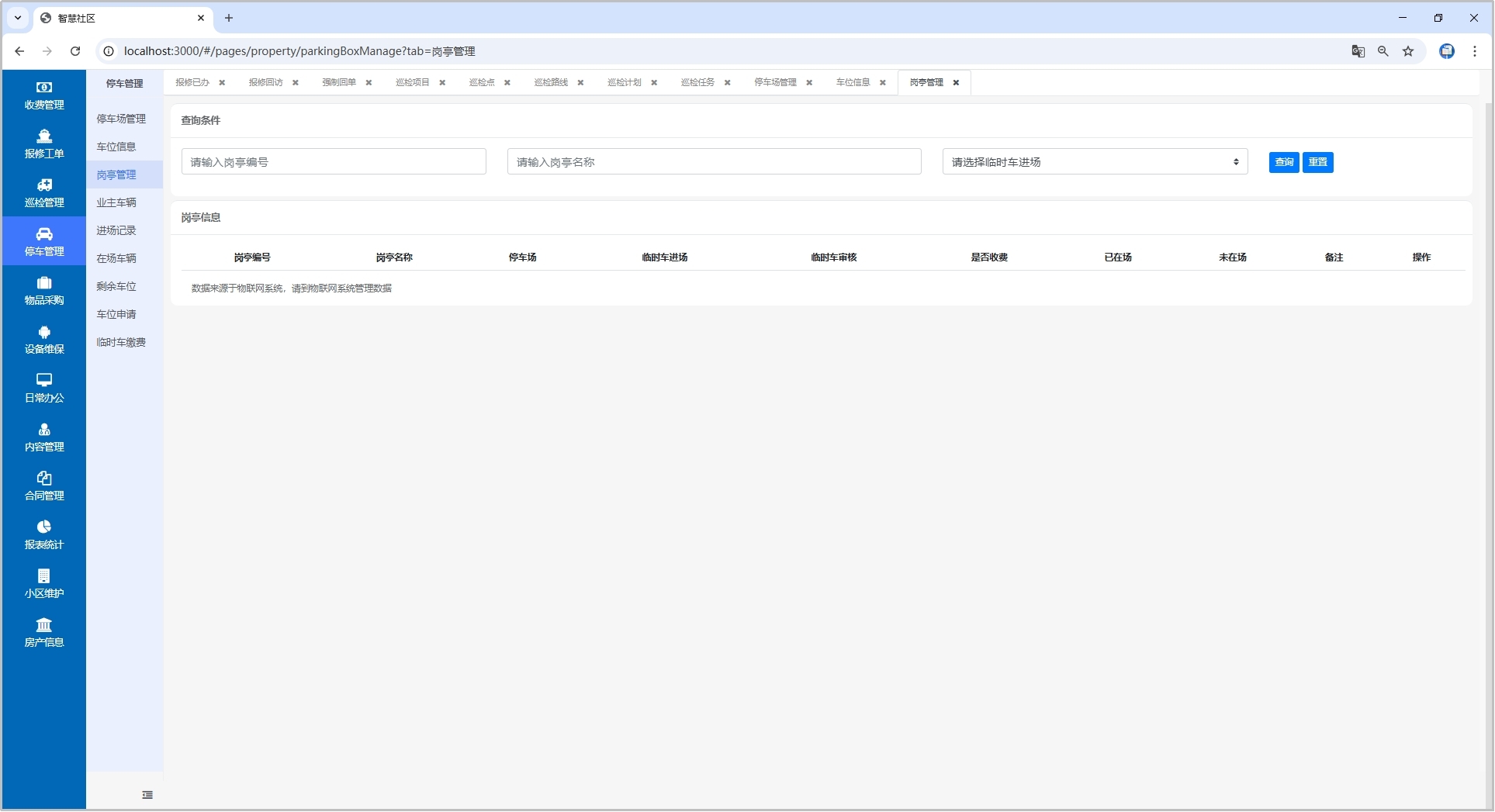Open the browser tab search chevron
This screenshot has width=1495, height=812.
[18, 18]
